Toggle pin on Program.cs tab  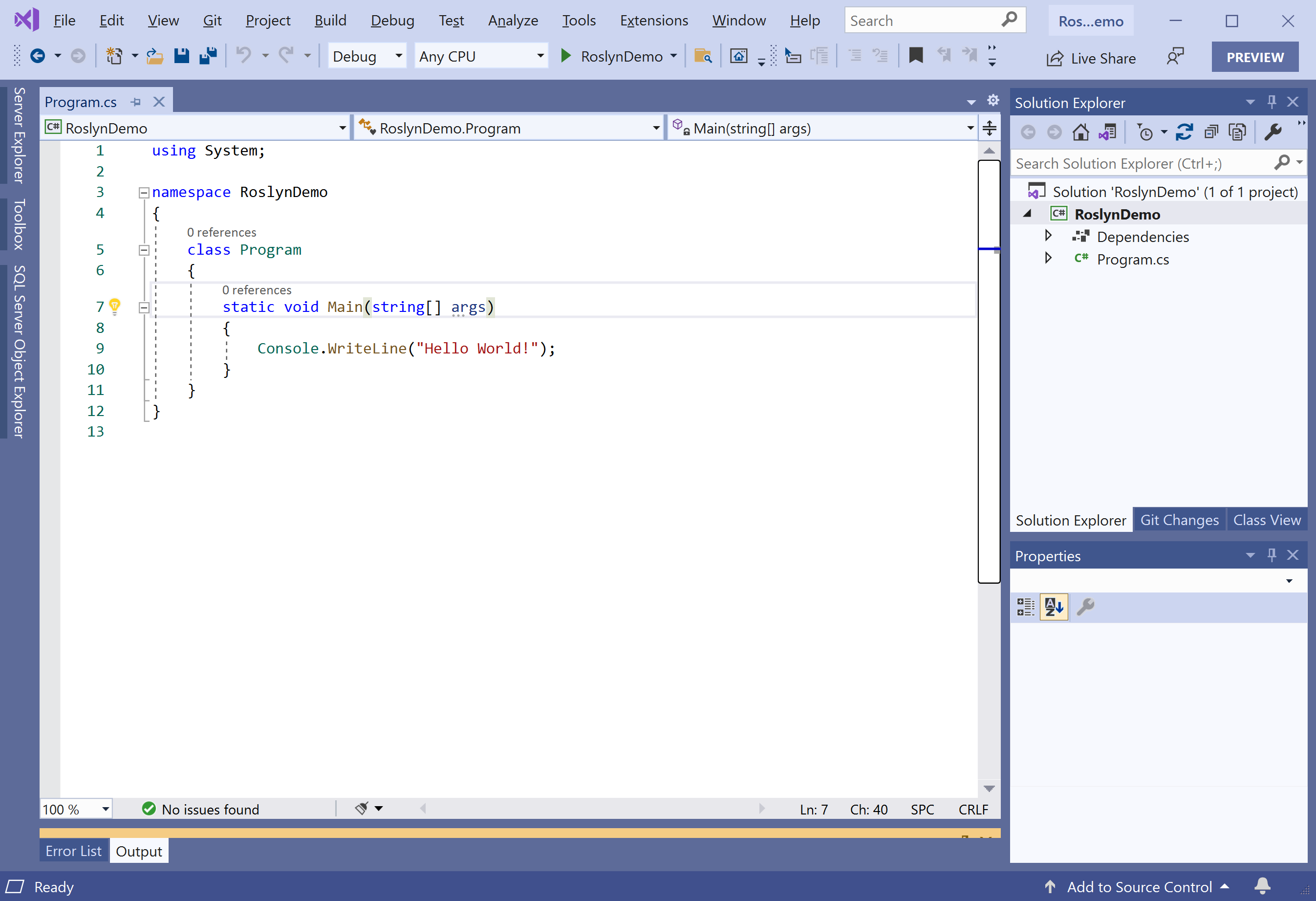(x=136, y=102)
